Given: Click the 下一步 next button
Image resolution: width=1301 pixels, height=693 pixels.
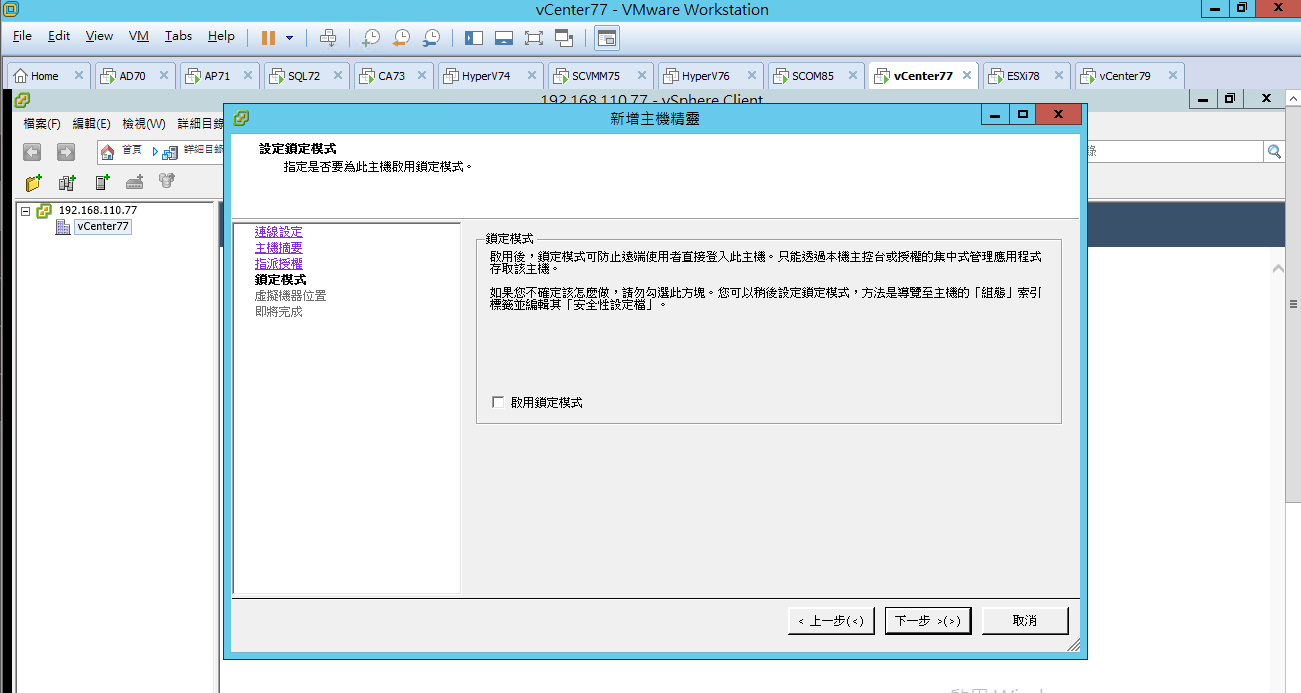Looking at the screenshot, I should (928, 621).
